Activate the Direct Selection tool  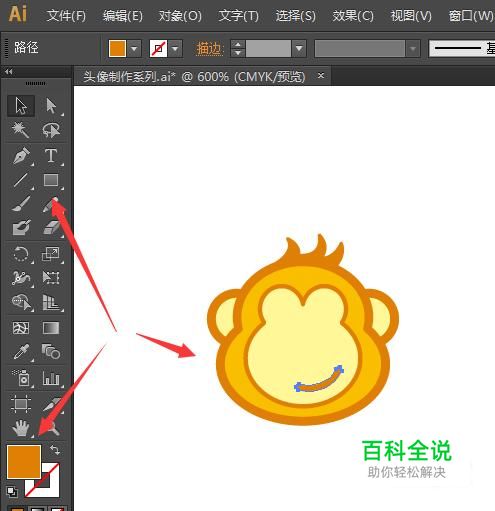pyautogui.click(x=51, y=106)
